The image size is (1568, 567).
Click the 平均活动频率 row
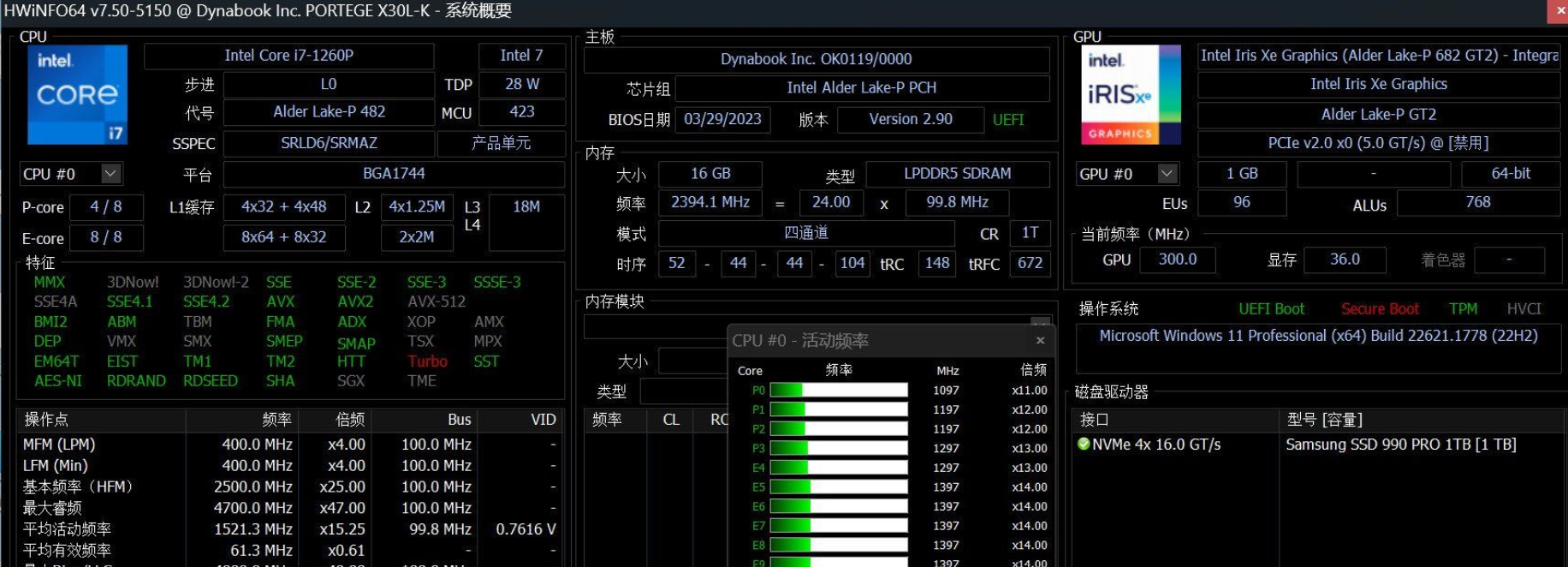pyautogui.click(x=289, y=529)
